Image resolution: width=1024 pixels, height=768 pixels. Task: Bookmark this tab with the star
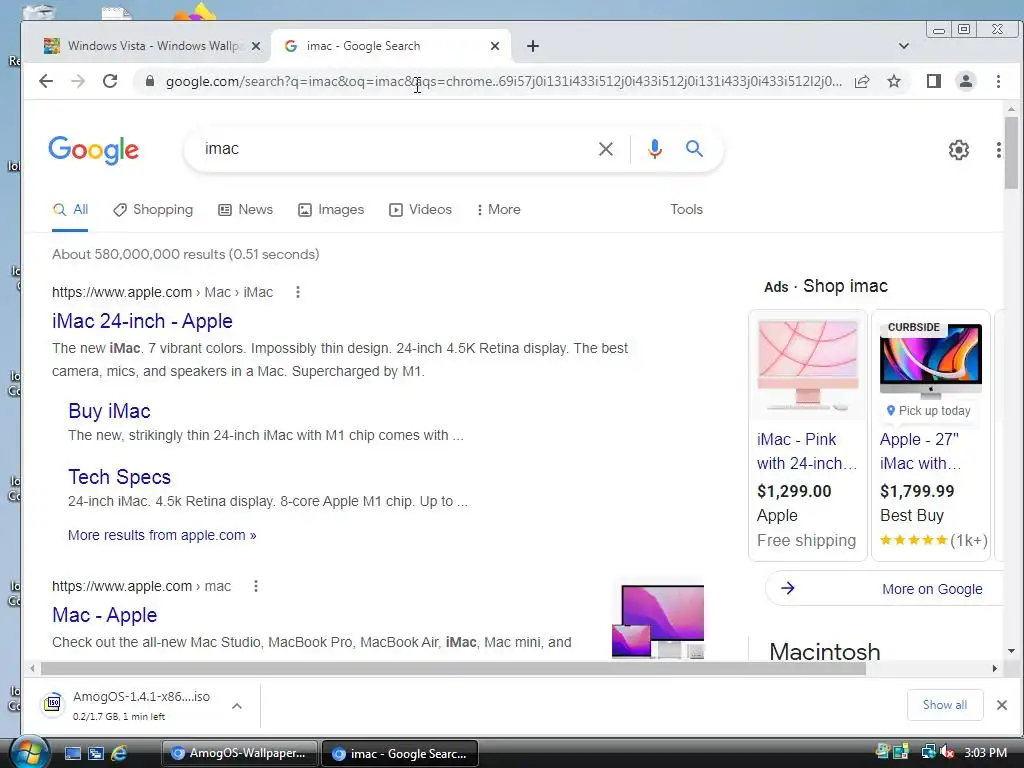[894, 81]
